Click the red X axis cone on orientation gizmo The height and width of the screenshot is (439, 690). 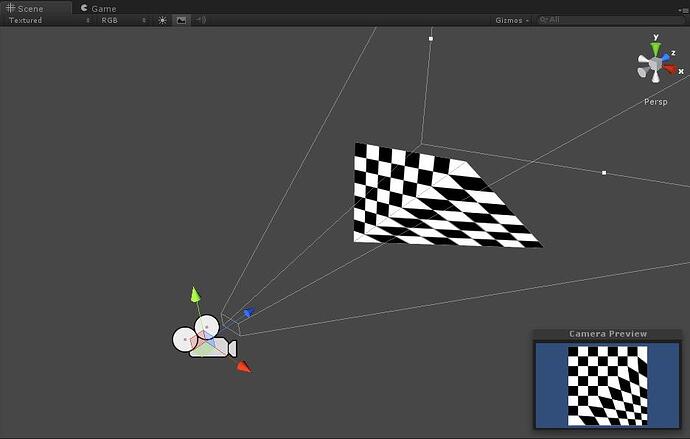670,69
